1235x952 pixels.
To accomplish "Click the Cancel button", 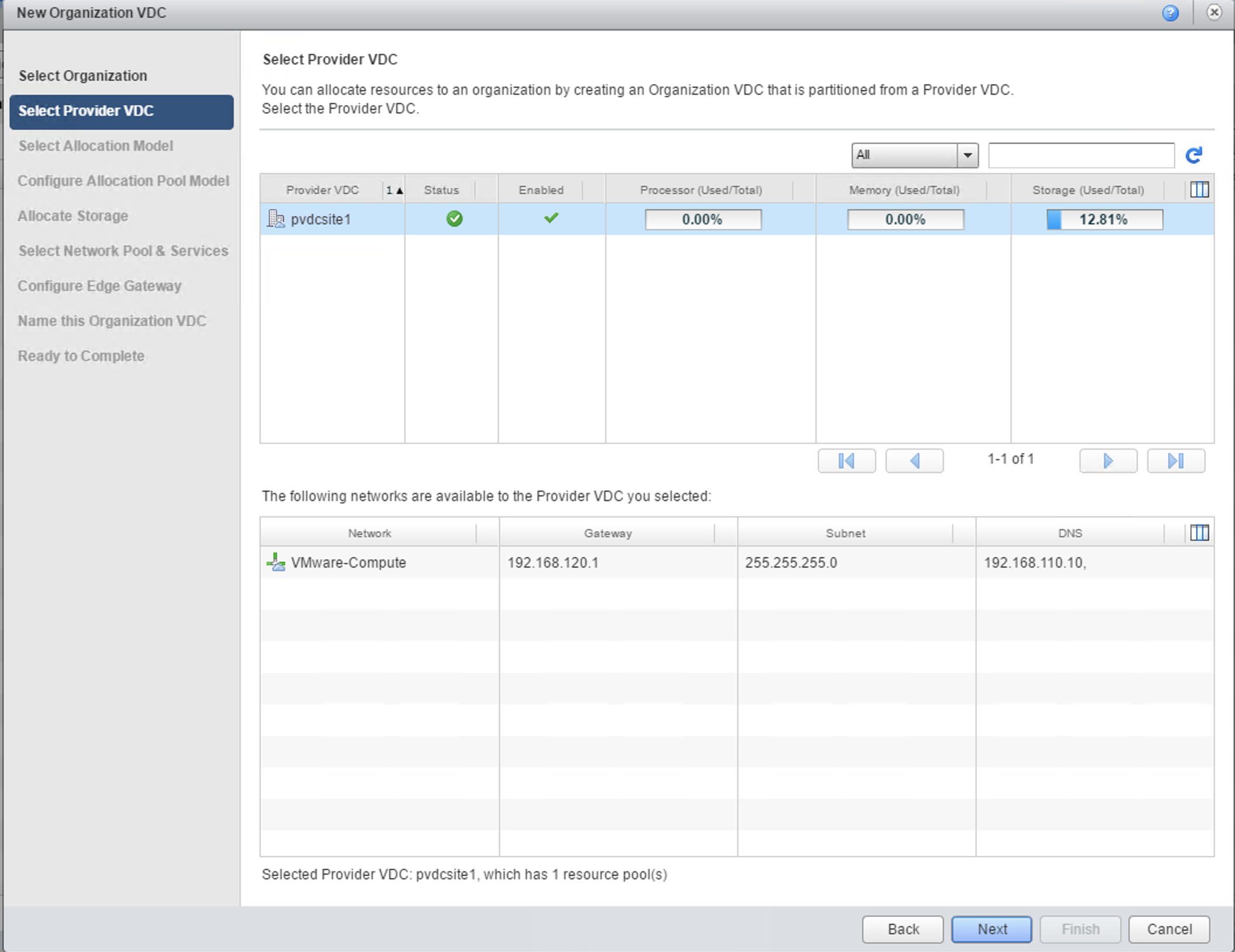I will point(1169,929).
